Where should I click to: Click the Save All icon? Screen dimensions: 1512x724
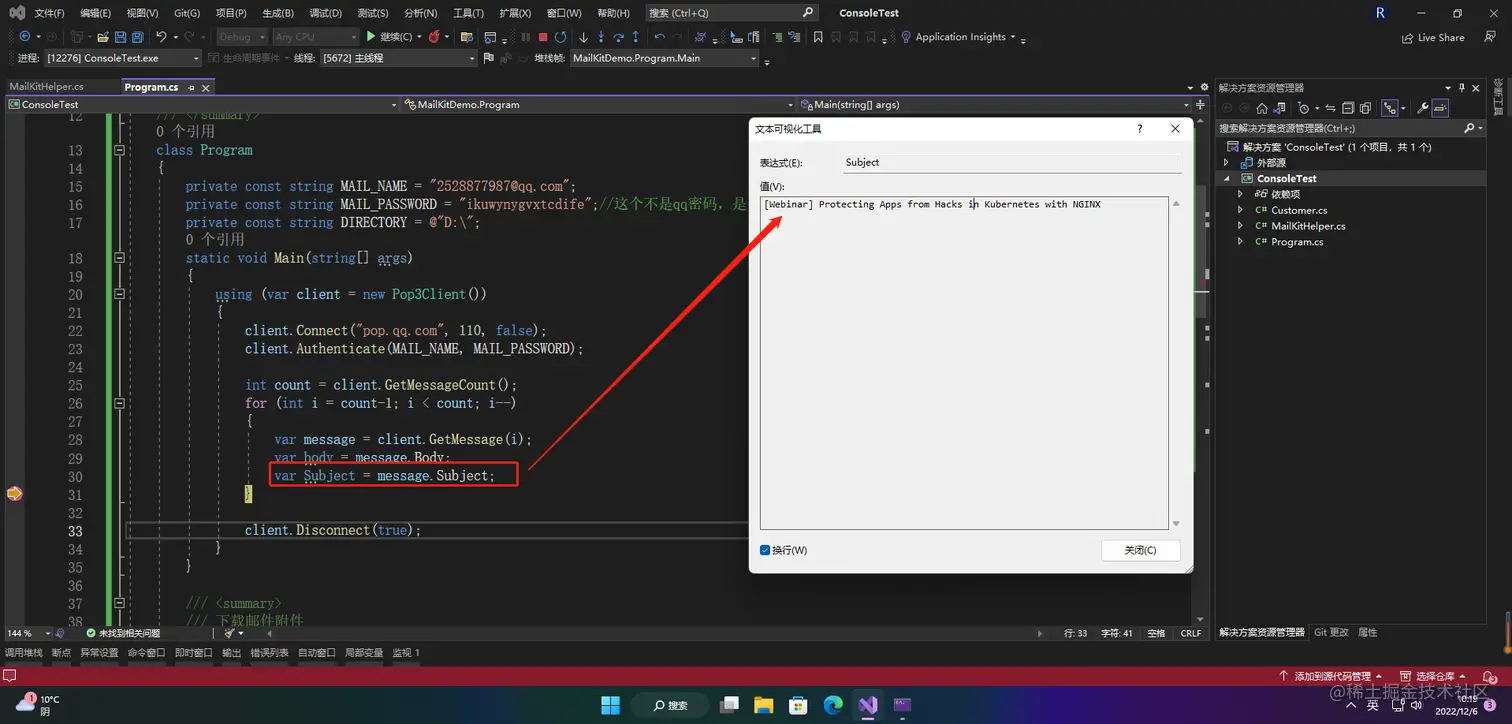click(x=137, y=37)
